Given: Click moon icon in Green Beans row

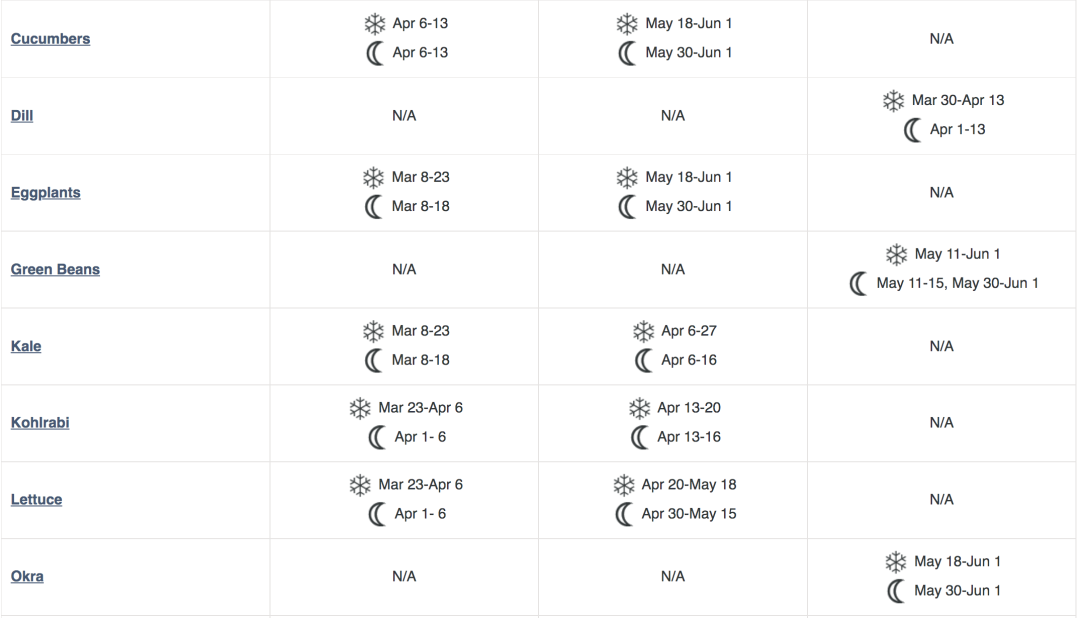Looking at the screenshot, I should click(x=858, y=284).
